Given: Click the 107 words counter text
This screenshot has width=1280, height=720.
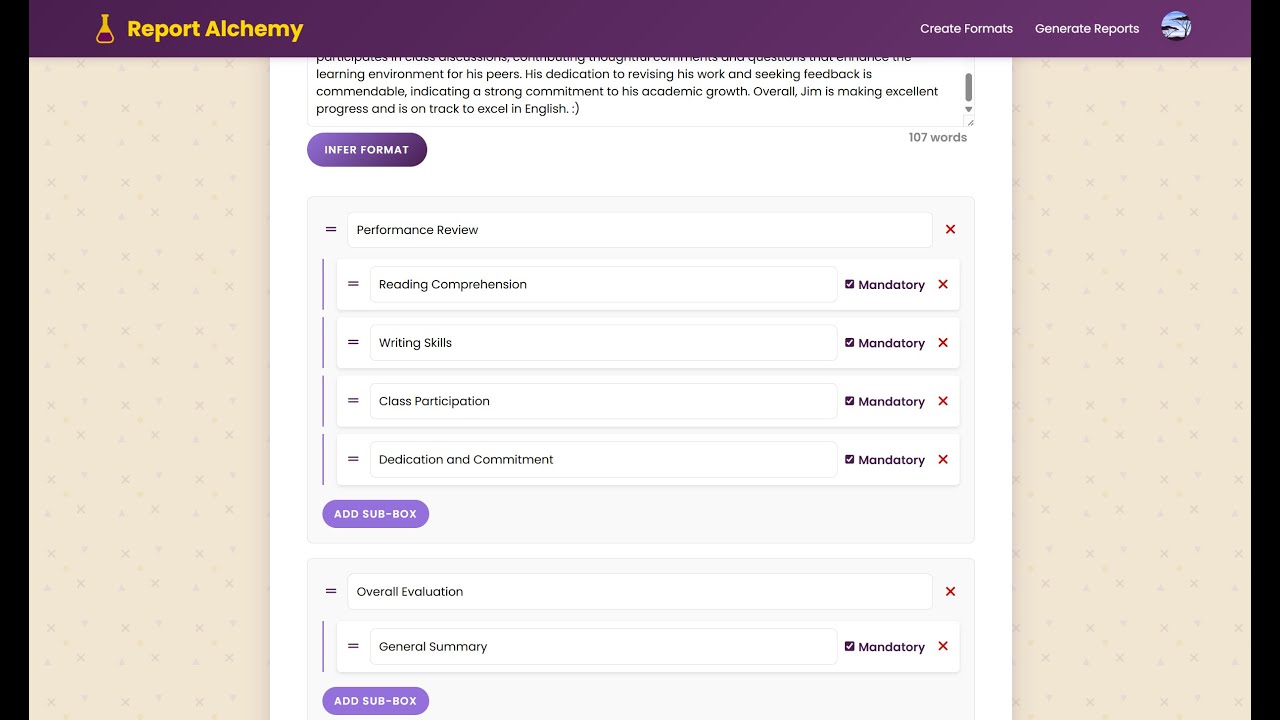Looking at the screenshot, I should (x=937, y=138).
